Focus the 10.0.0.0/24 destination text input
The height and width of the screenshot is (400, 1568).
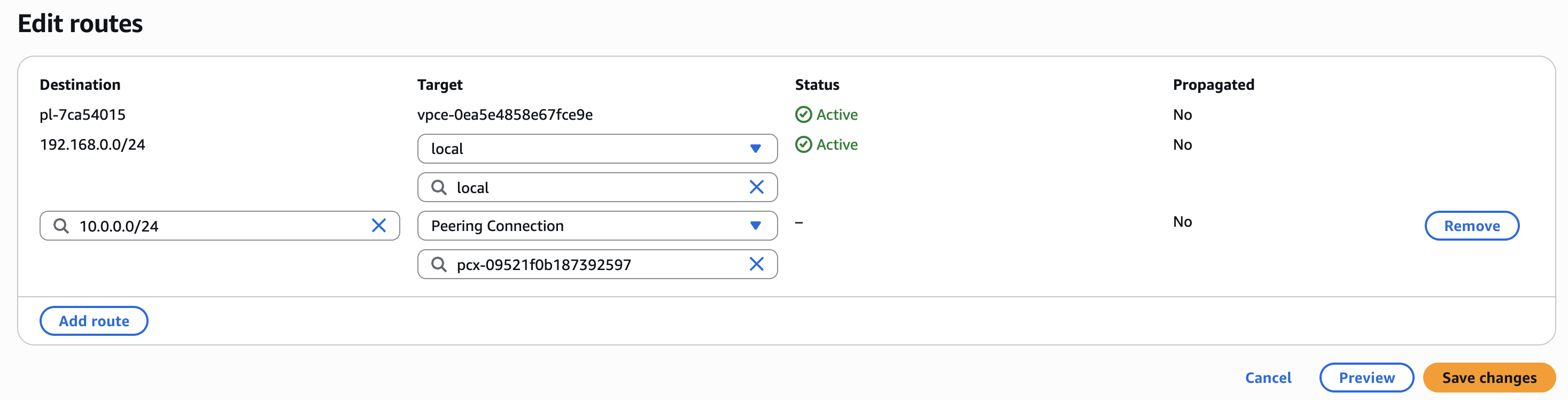tap(219, 226)
